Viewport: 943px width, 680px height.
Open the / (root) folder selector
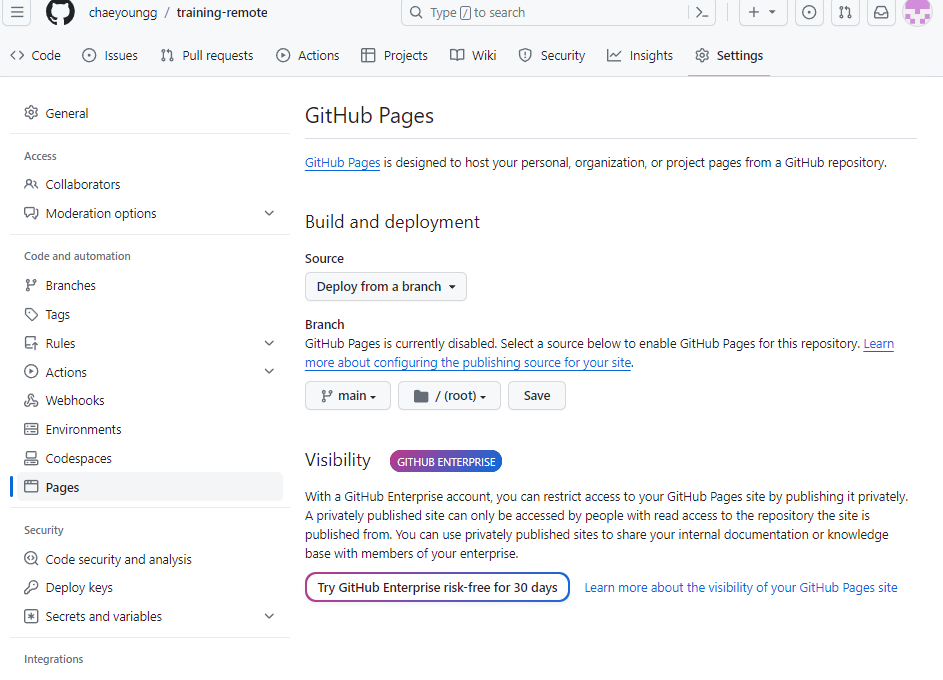point(449,396)
